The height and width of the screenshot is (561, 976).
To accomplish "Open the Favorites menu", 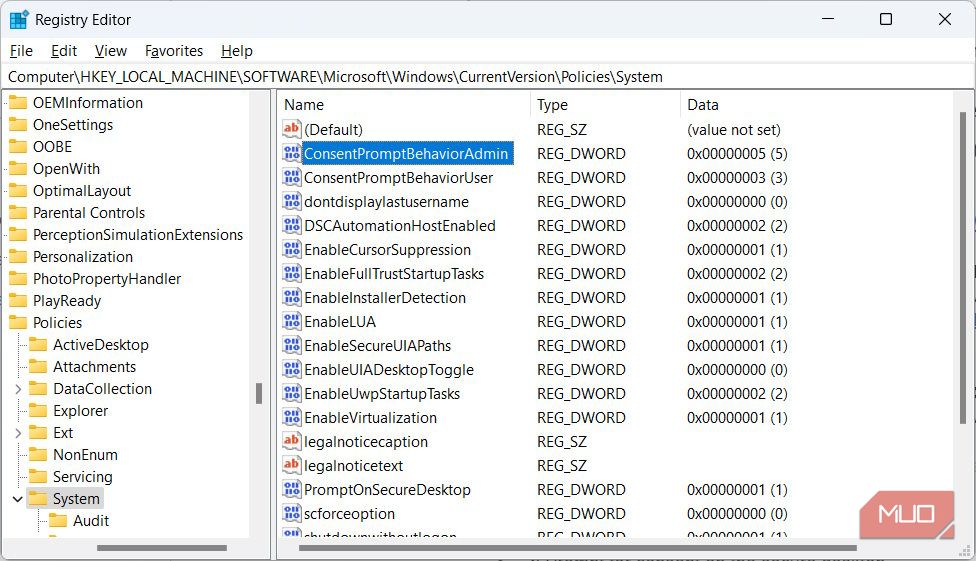I will point(174,51).
